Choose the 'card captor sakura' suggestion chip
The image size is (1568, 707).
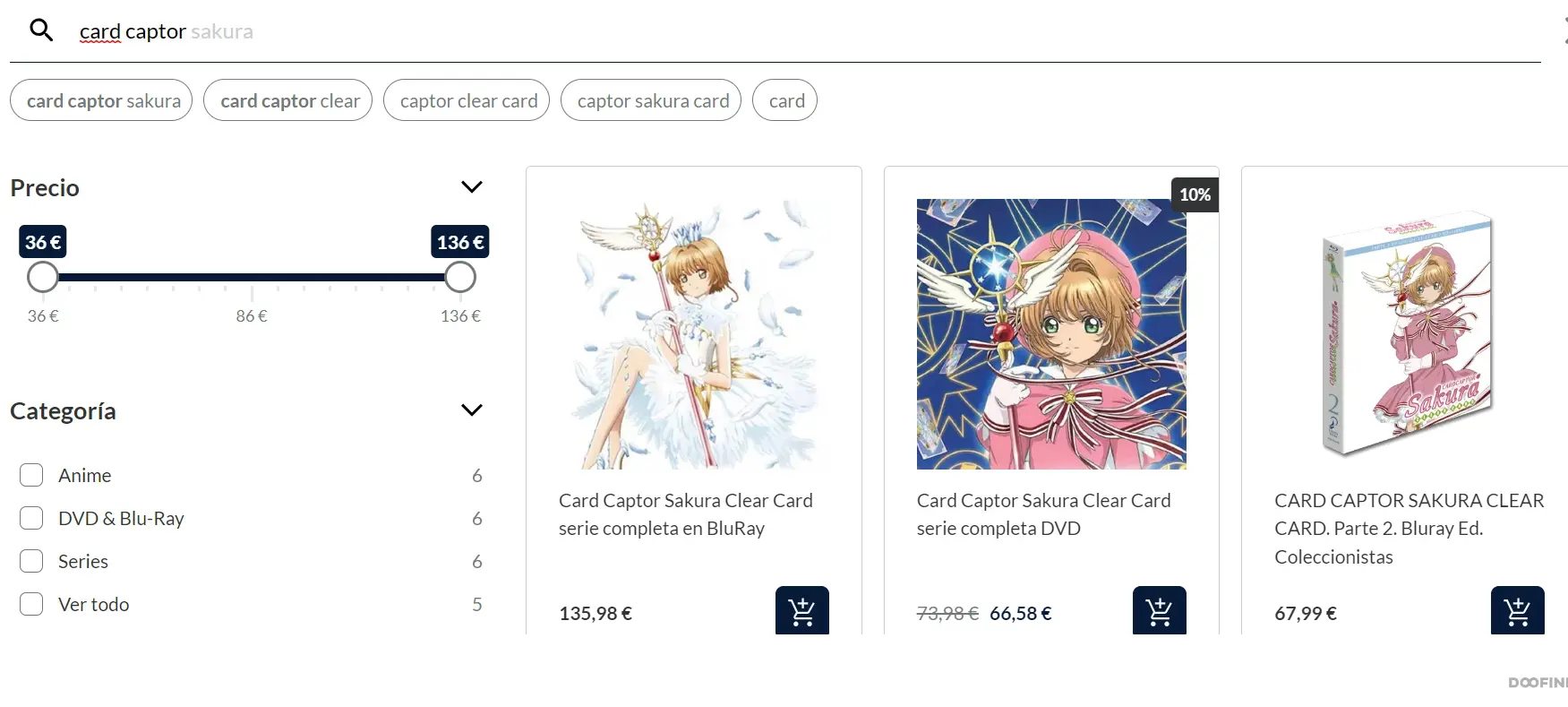[101, 100]
